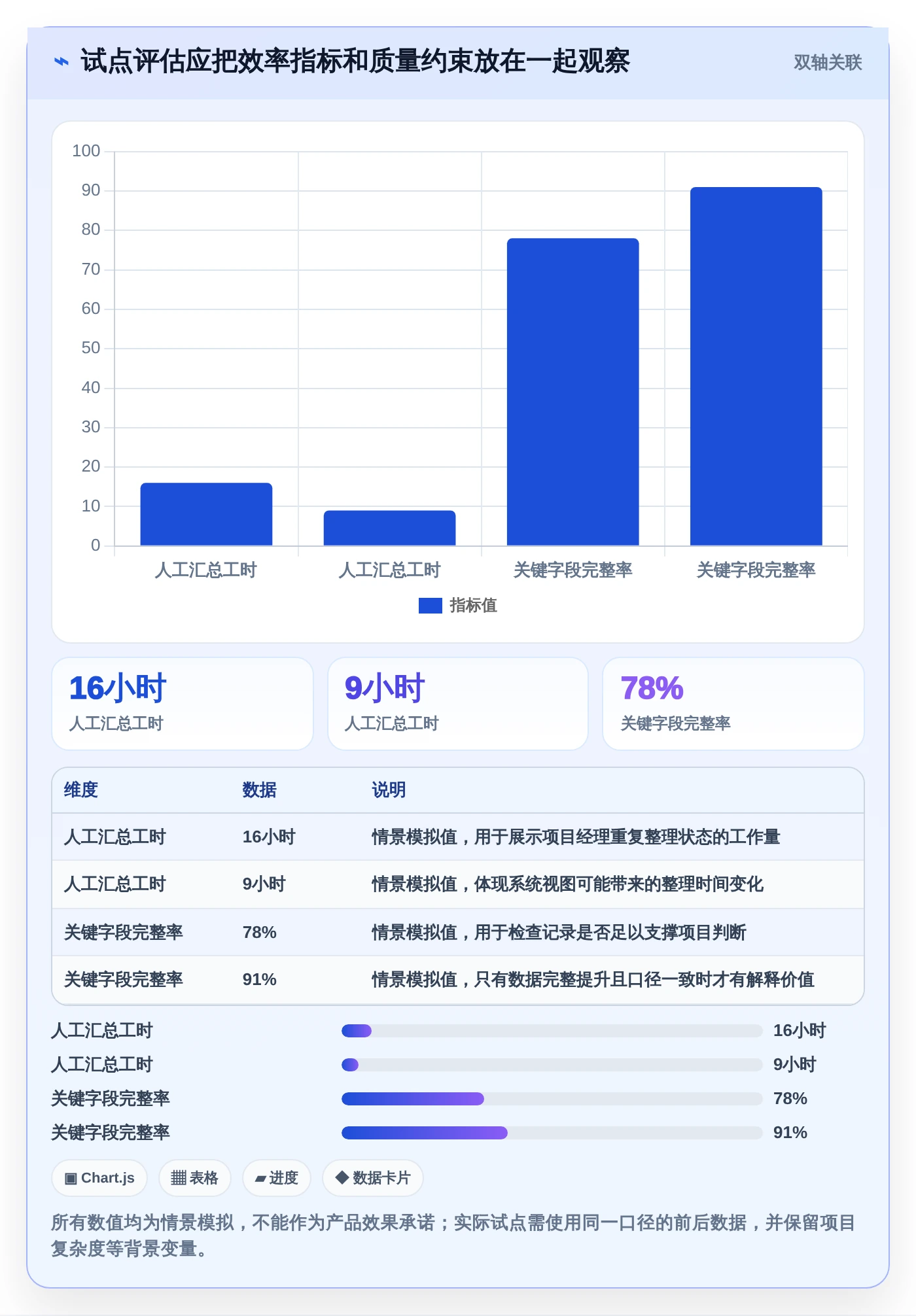The width and height of the screenshot is (916, 1316).
Task: Click the chart bar reaching 78
Action: tap(572, 392)
